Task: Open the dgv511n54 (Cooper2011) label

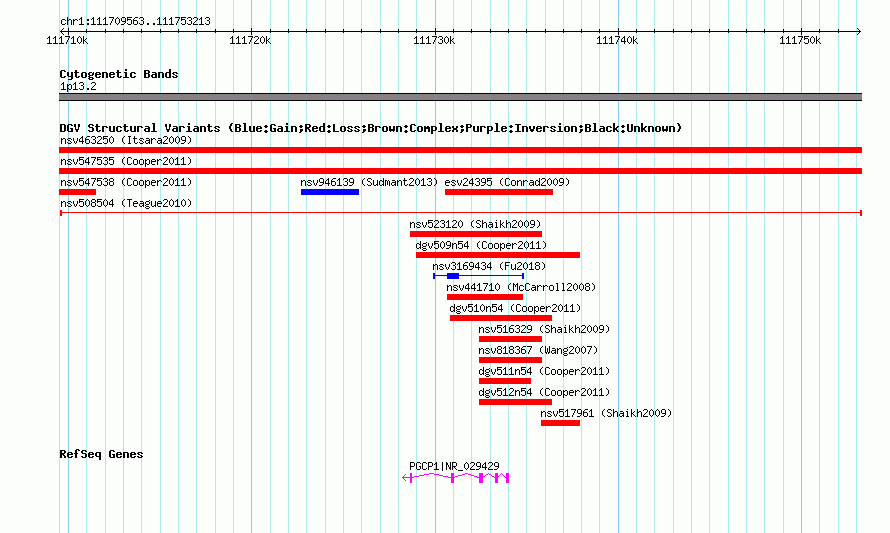Action: tap(544, 371)
